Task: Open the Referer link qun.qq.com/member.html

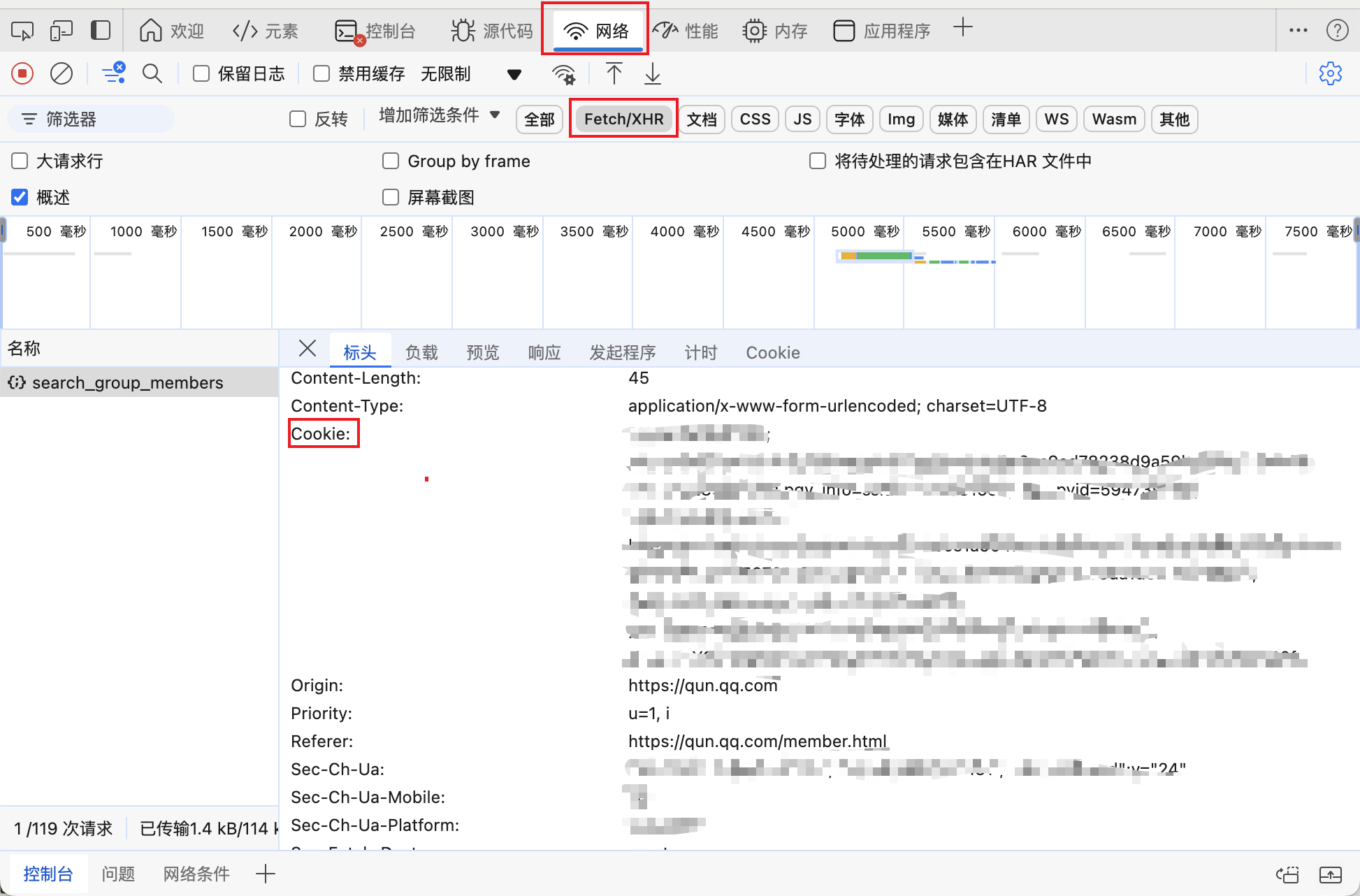Action: click(x=757, y=741)
